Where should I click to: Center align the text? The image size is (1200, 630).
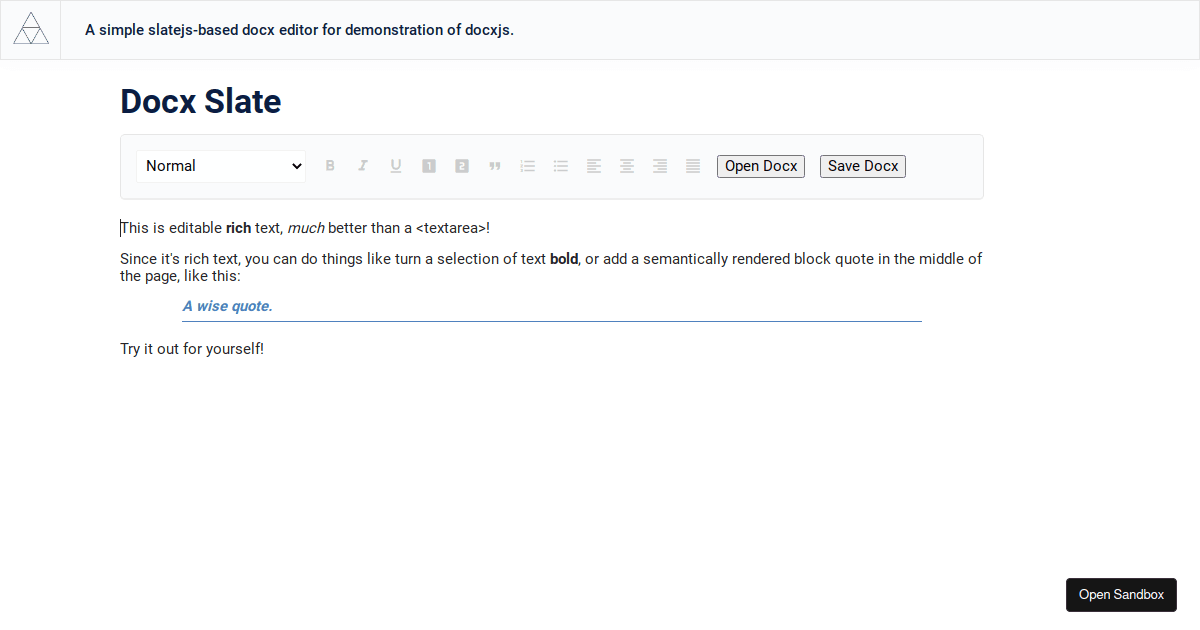(x=627, y=166)
